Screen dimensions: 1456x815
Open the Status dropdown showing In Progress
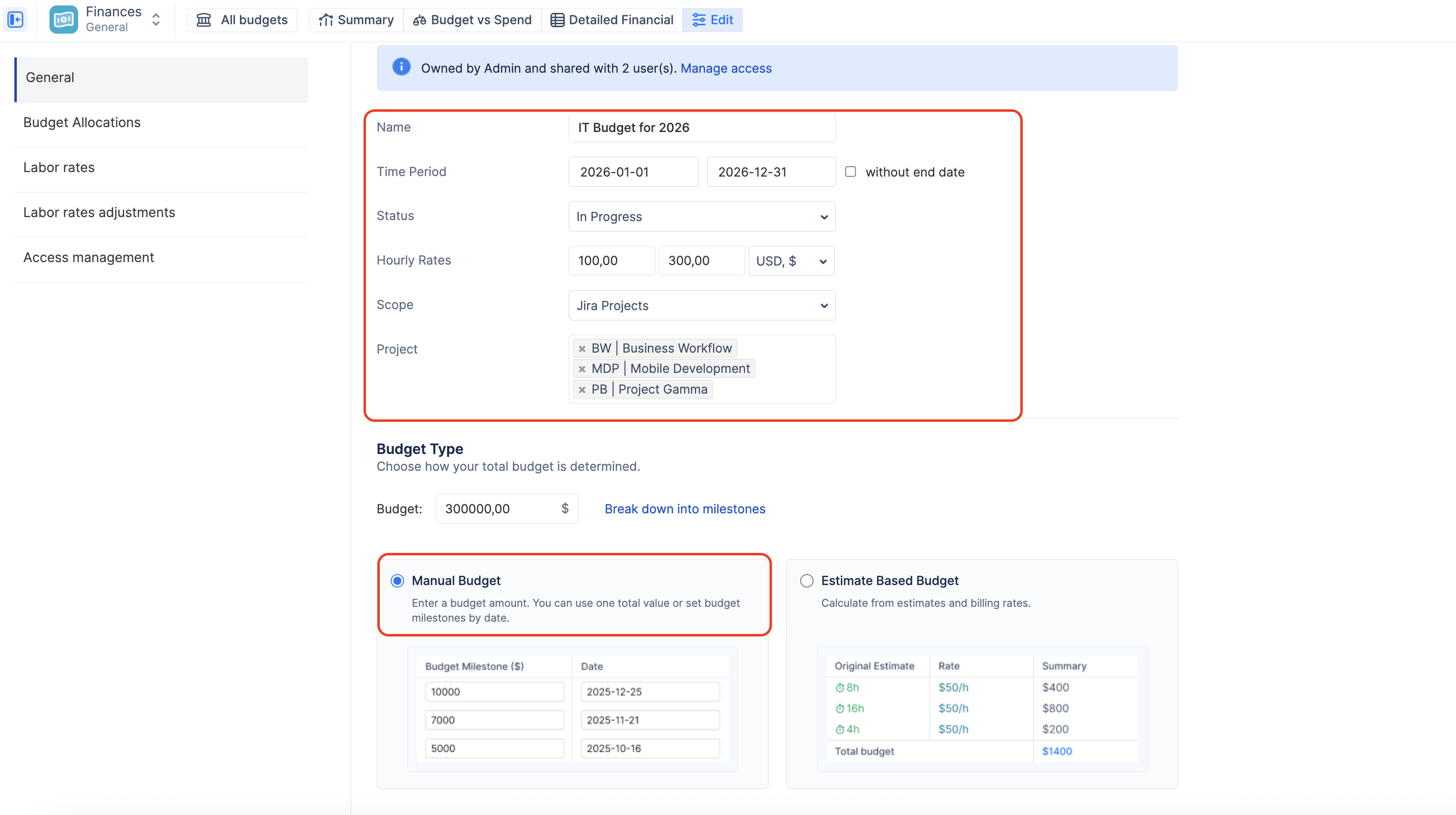[x=701, y=217]
